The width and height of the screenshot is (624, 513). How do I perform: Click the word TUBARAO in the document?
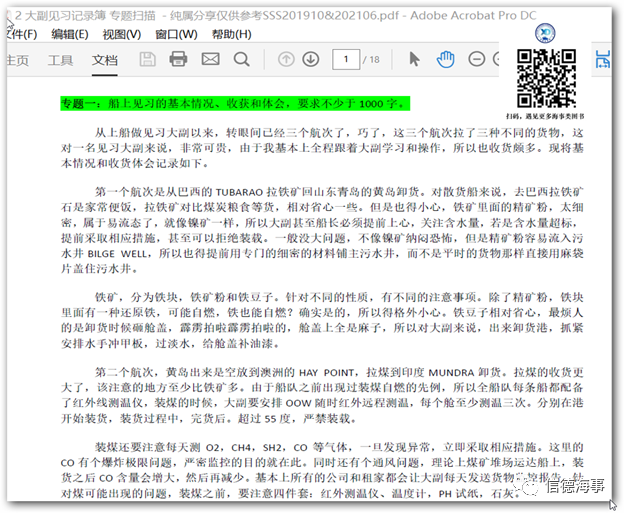(239, 193)
